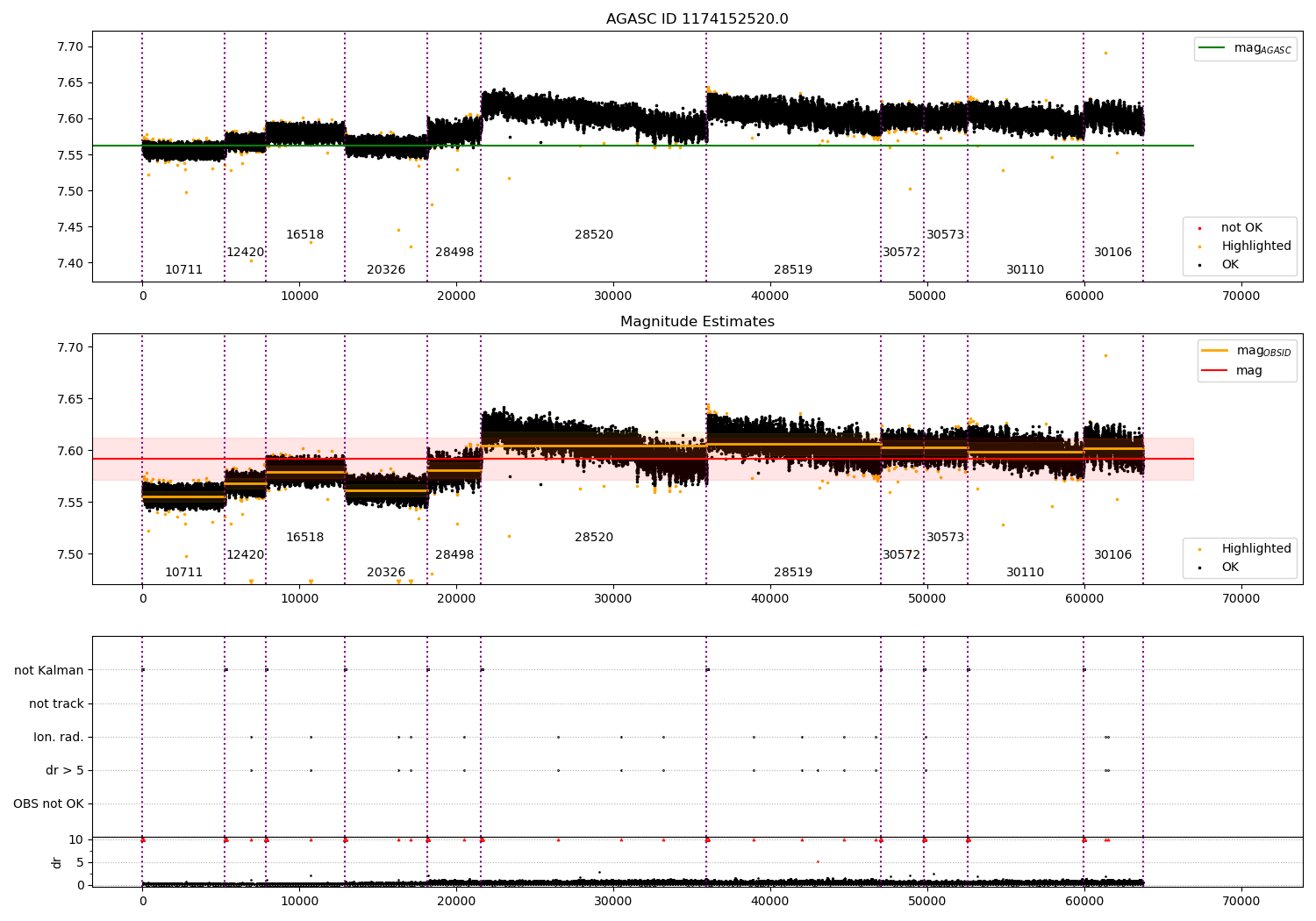Select the 'not track' axis label
Screen dimensions: 1316x921
pos(56,703)
